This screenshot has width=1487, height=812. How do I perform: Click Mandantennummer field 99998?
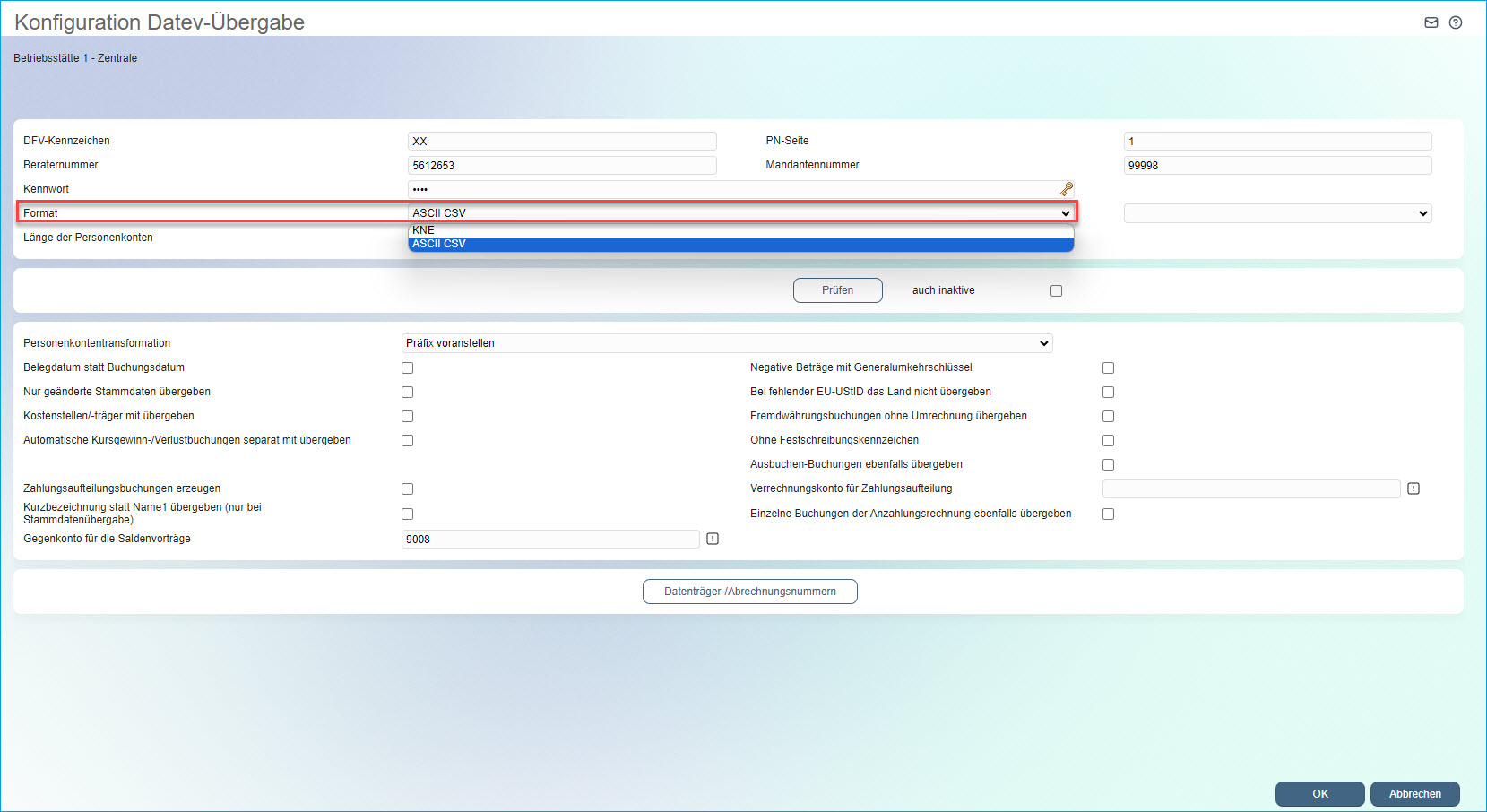click(1277, 165)
